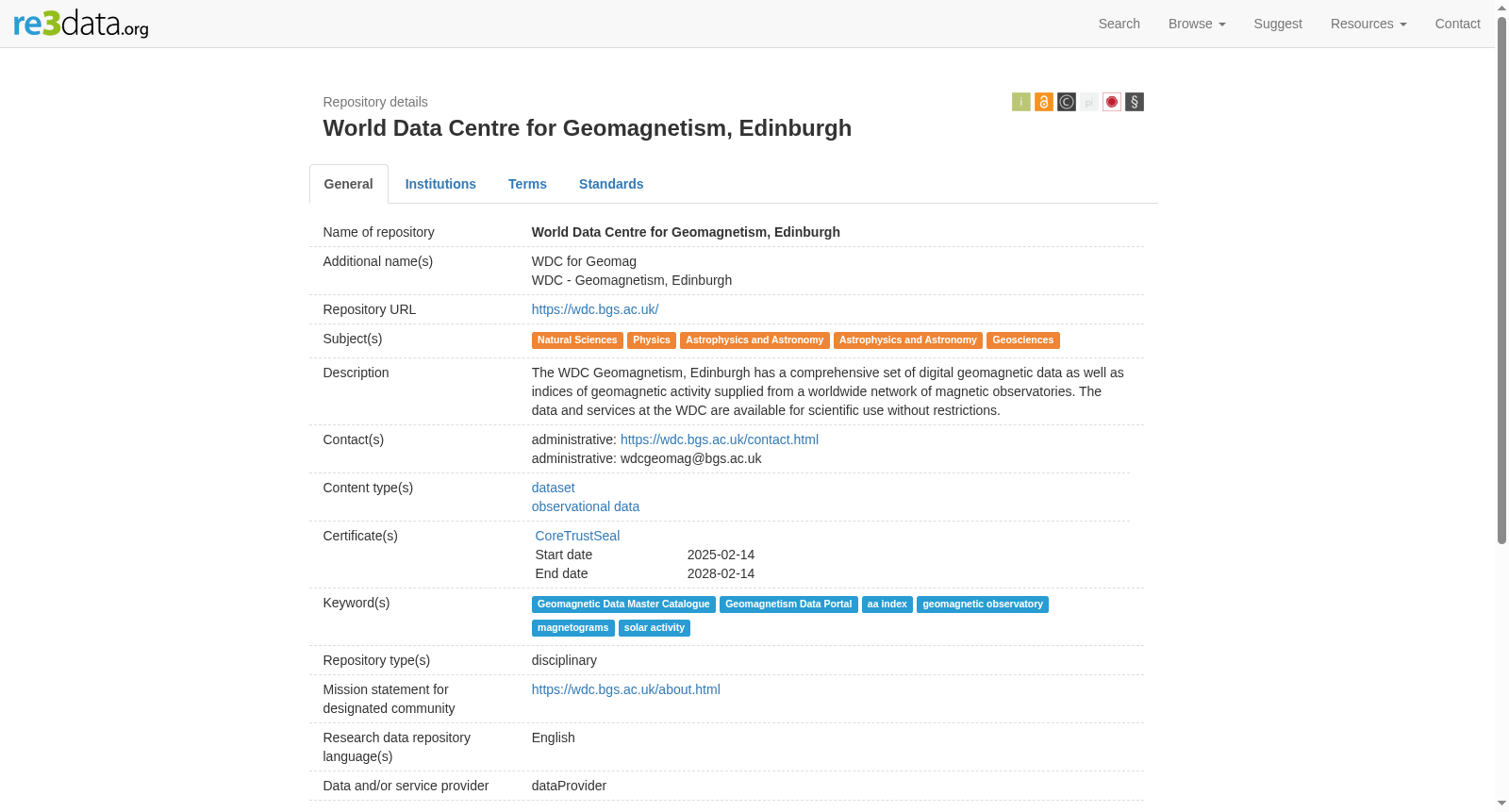Screen dimensions: 1509x812
Task: Click the 'aa index' keyword tag
Action: tap(887, 605)
